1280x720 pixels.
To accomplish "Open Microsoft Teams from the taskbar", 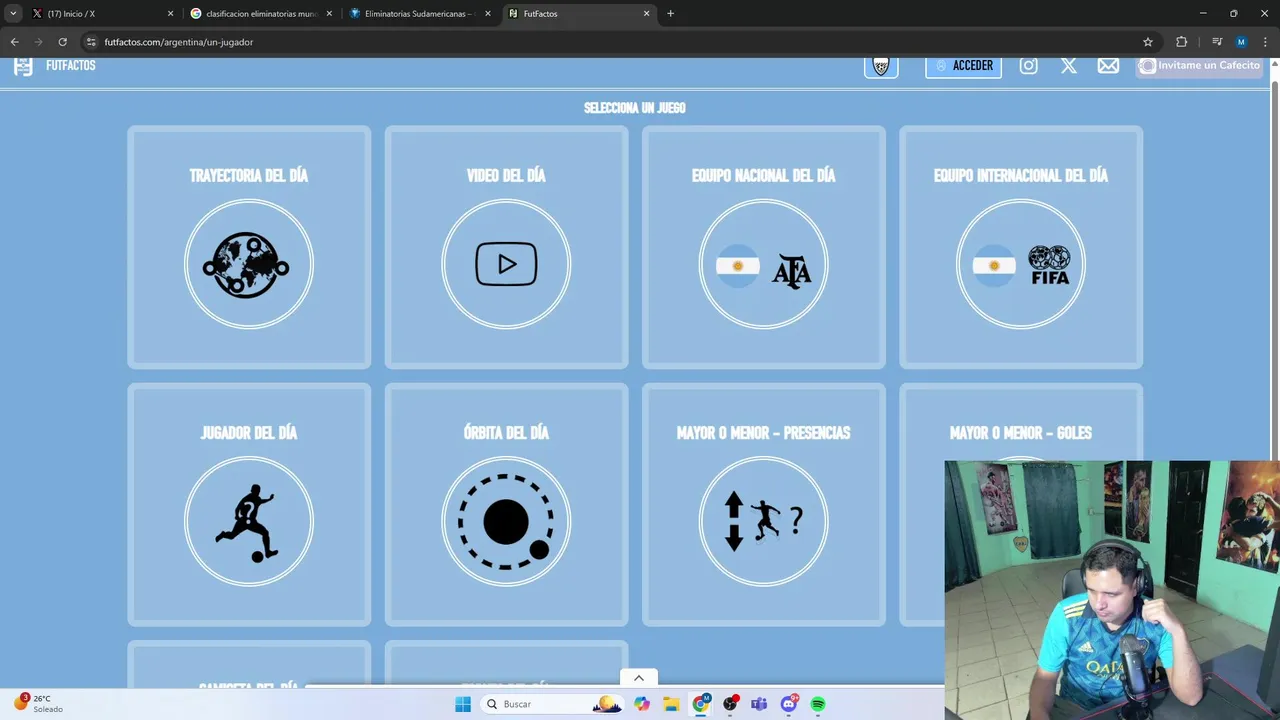I will tap(759, 704).
